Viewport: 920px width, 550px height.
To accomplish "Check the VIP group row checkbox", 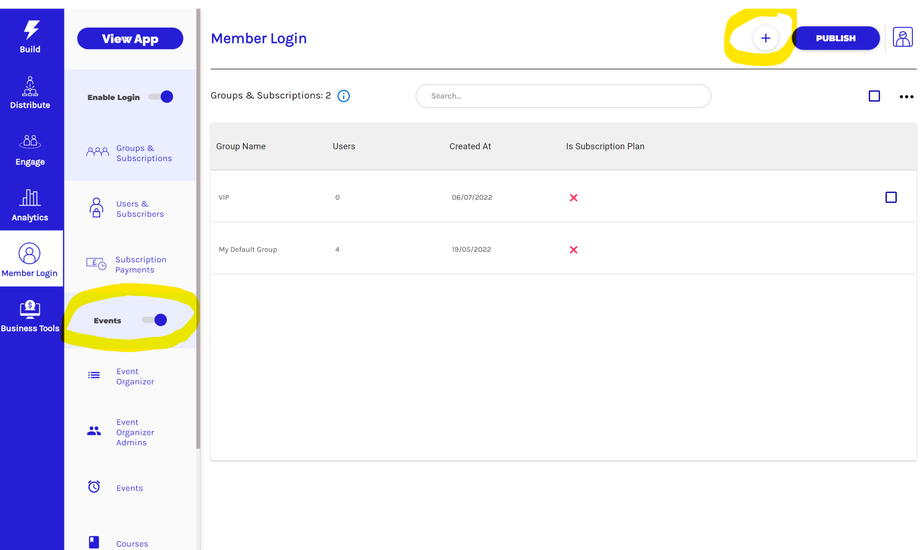I will [x=891, y=198].
